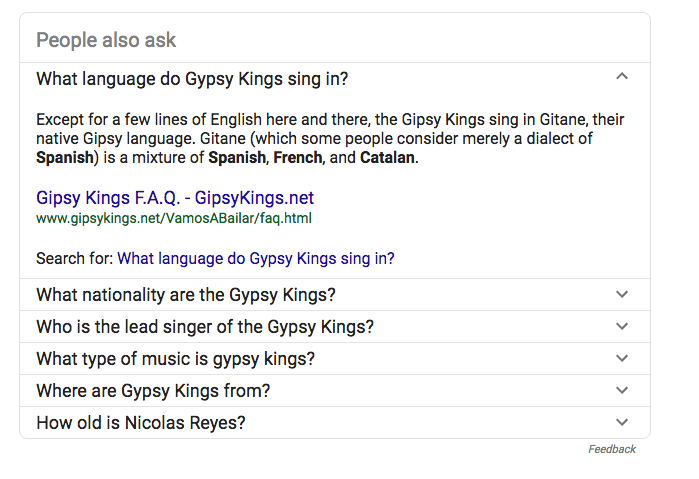Select 'What type of music is gypsy kings?' text
Viewport: 699px width, 479px height.
coord(176,359)
